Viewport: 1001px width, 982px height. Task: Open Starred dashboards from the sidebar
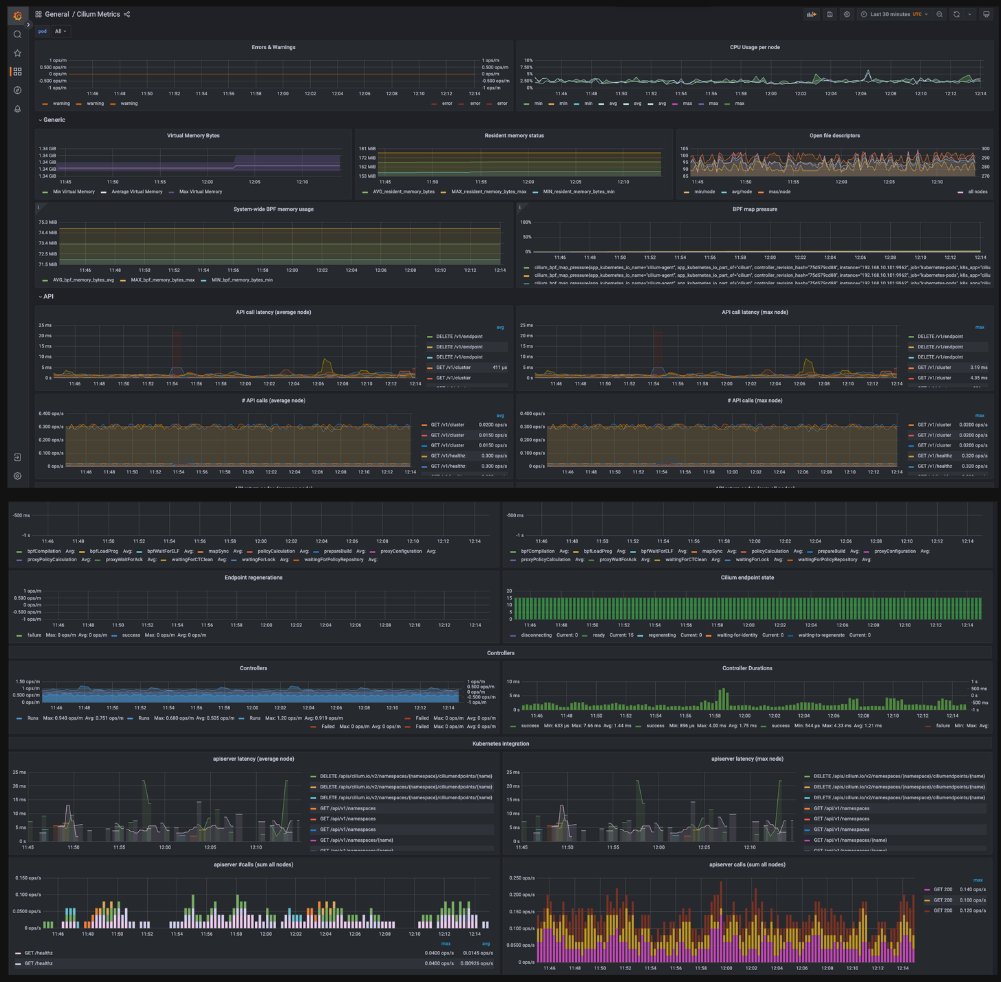pyautogui.click(x=17, y=53)
